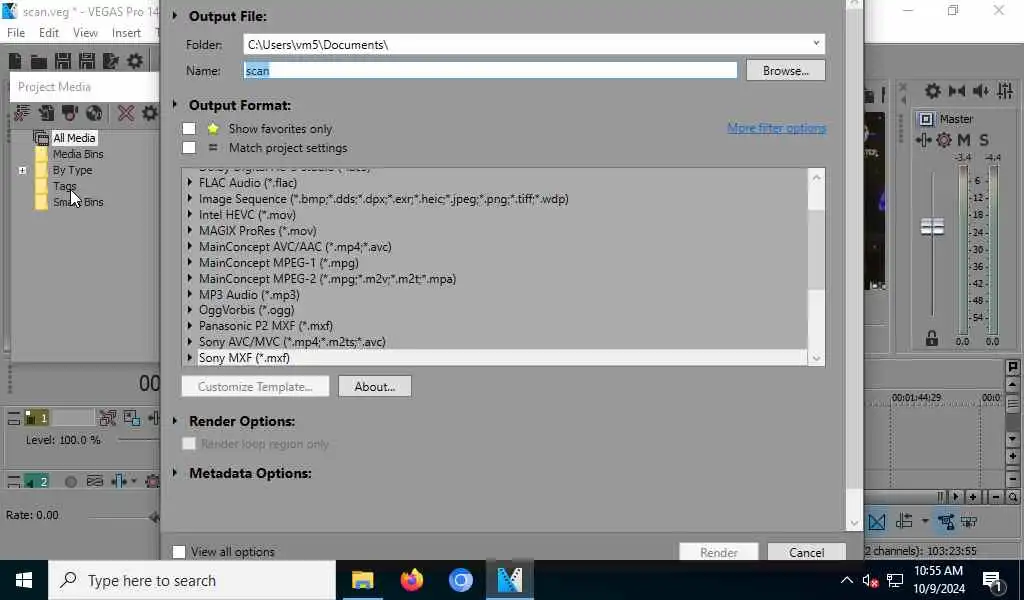Select Intel HEVC (*.mov) format row
Image resolution: width=1024 pixels, height=600 pixels.
click(x=247, y=215)
